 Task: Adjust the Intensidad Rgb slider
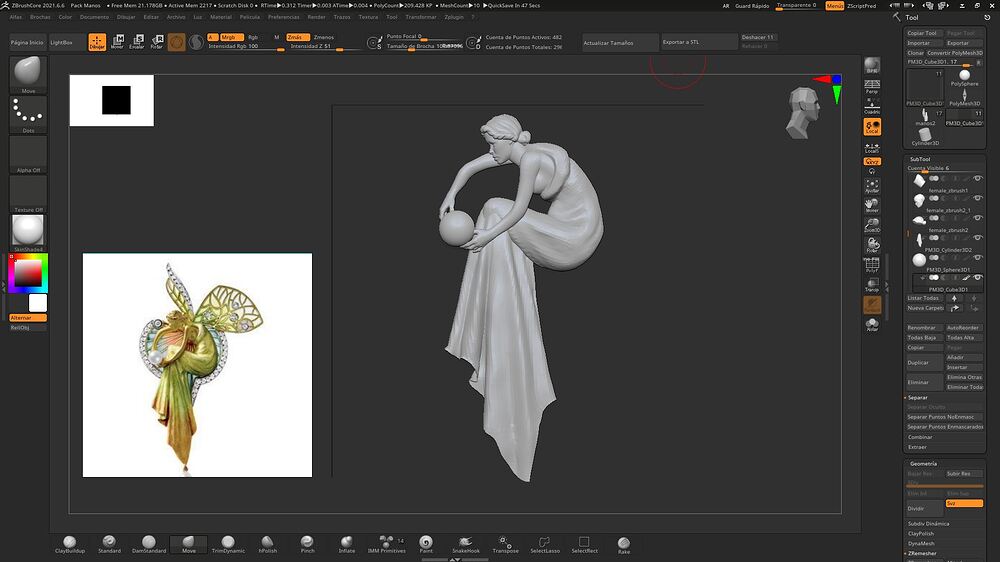(246, 47)
